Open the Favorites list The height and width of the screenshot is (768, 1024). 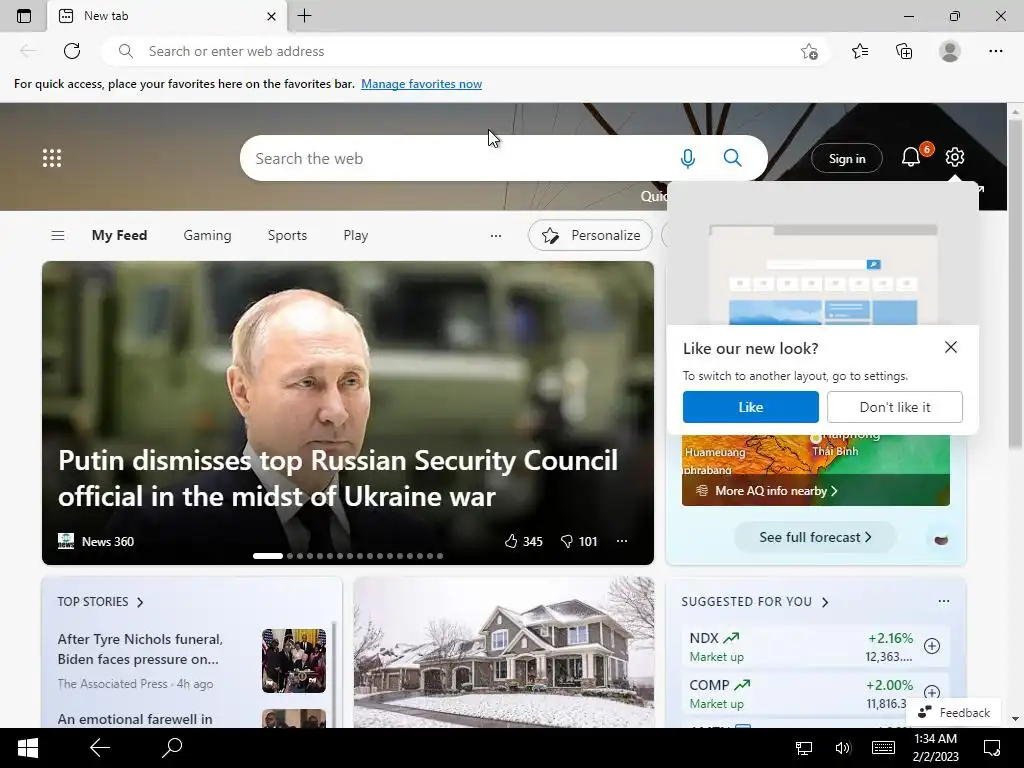860,51
